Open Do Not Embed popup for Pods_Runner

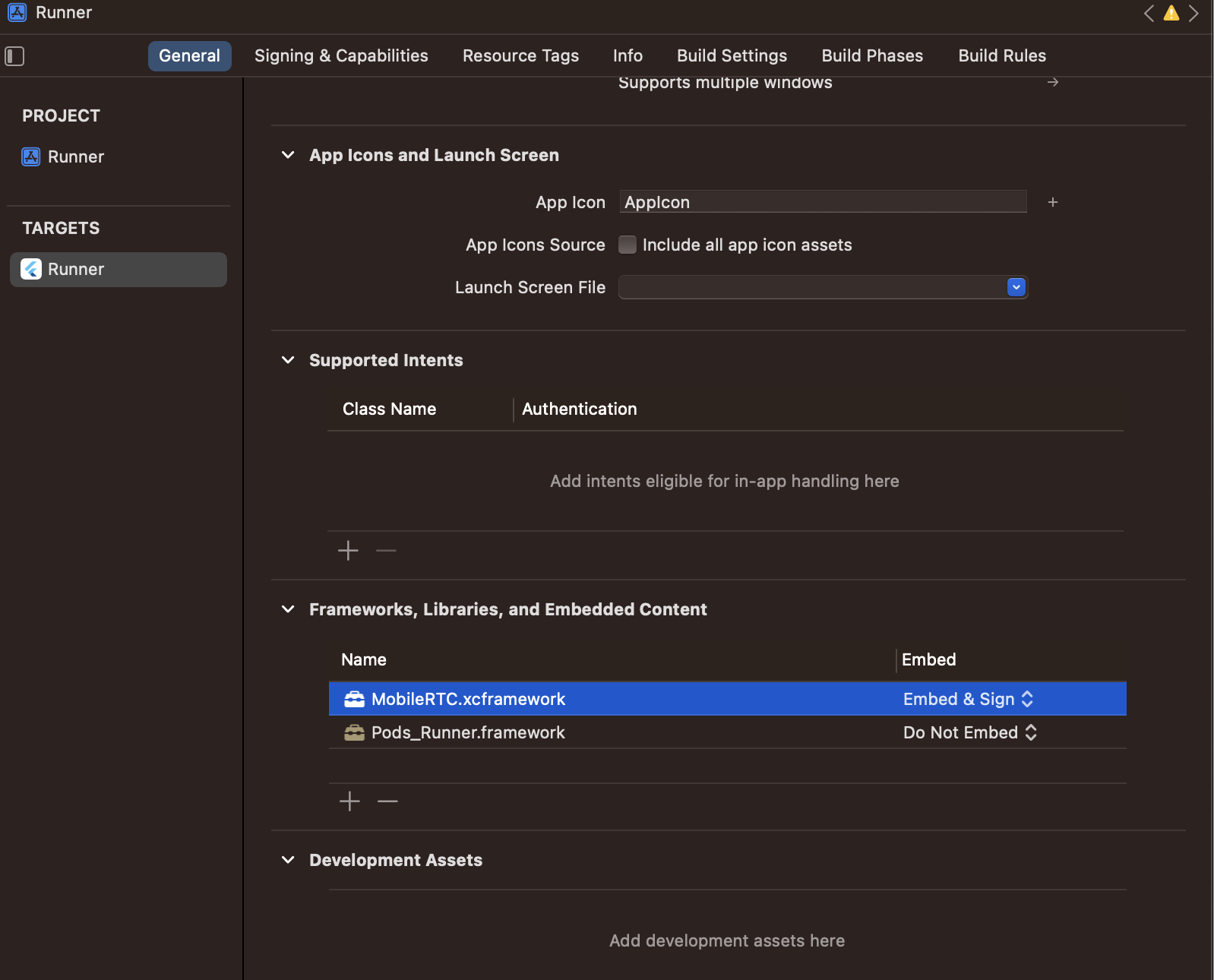[970, 732]
